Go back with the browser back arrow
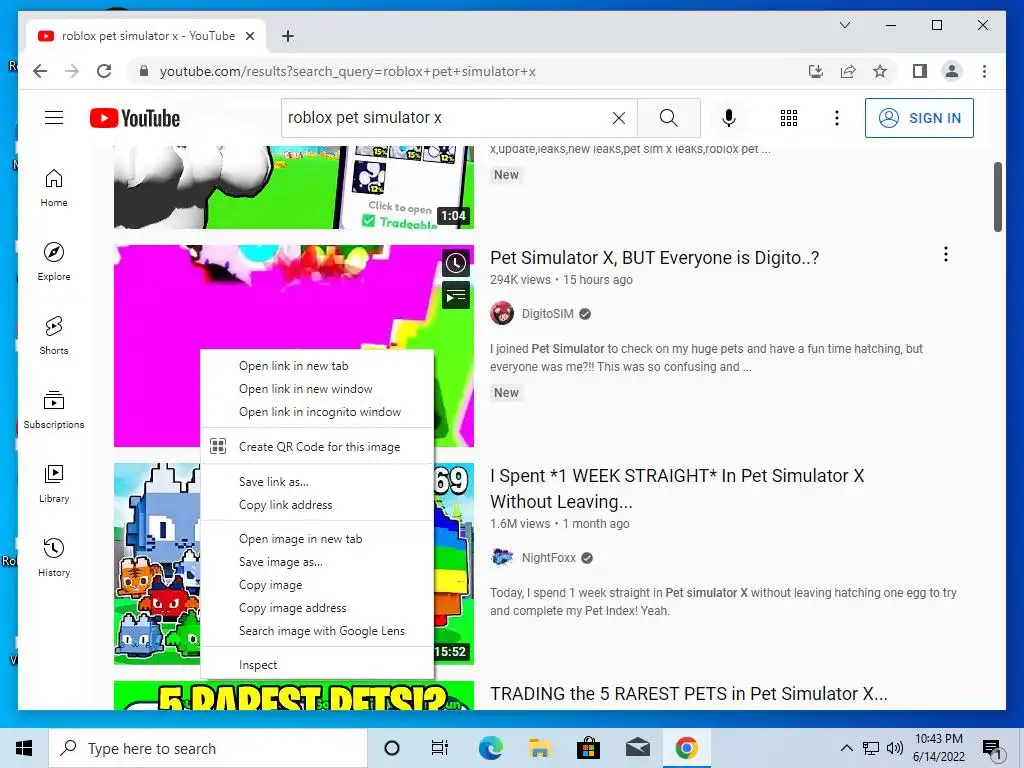The width and height of the screenshot is (1024, 768). click(x=40, y=71)
